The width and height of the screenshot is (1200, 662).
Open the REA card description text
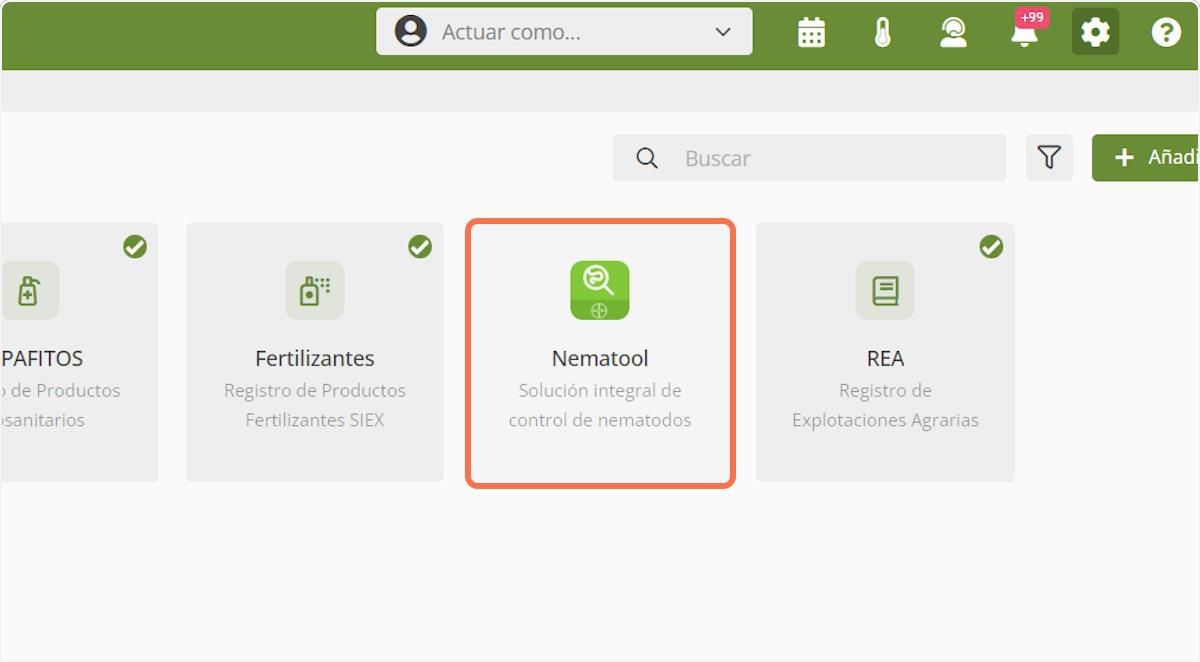[x=885, y=405]
